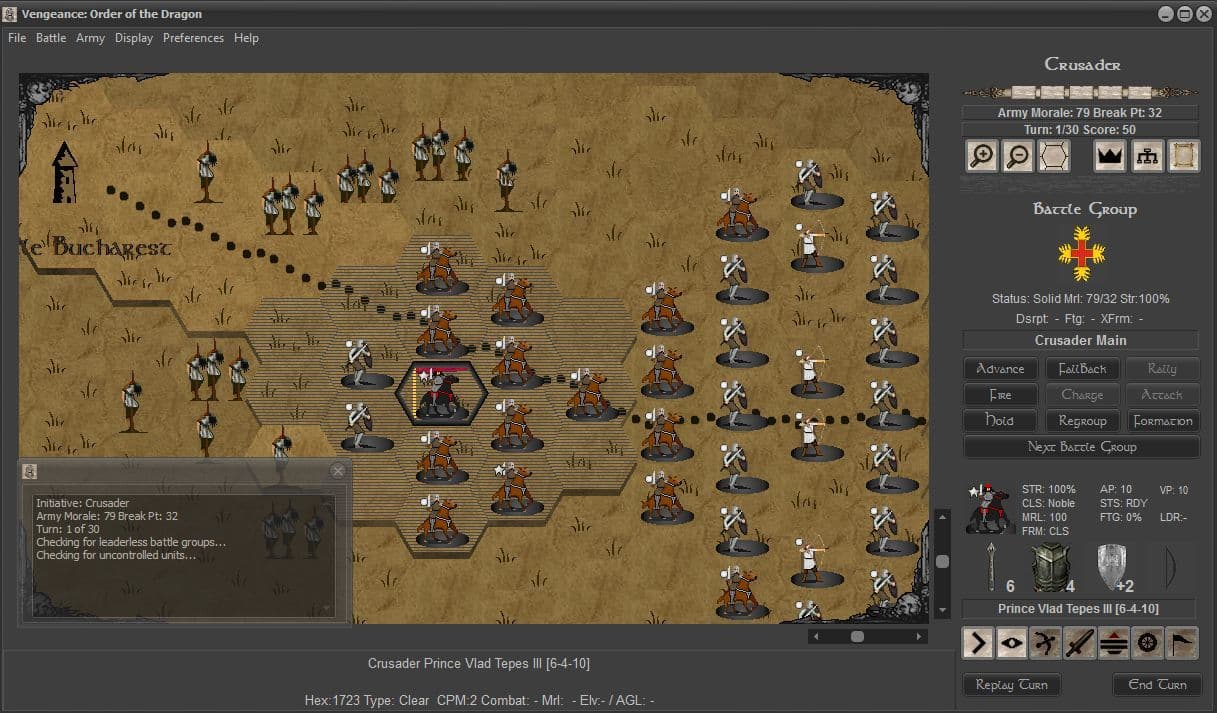The width and height of the screenshot is (1217, 713).
Task: Click the Charge order button
Action: (x=1082, y=395)
